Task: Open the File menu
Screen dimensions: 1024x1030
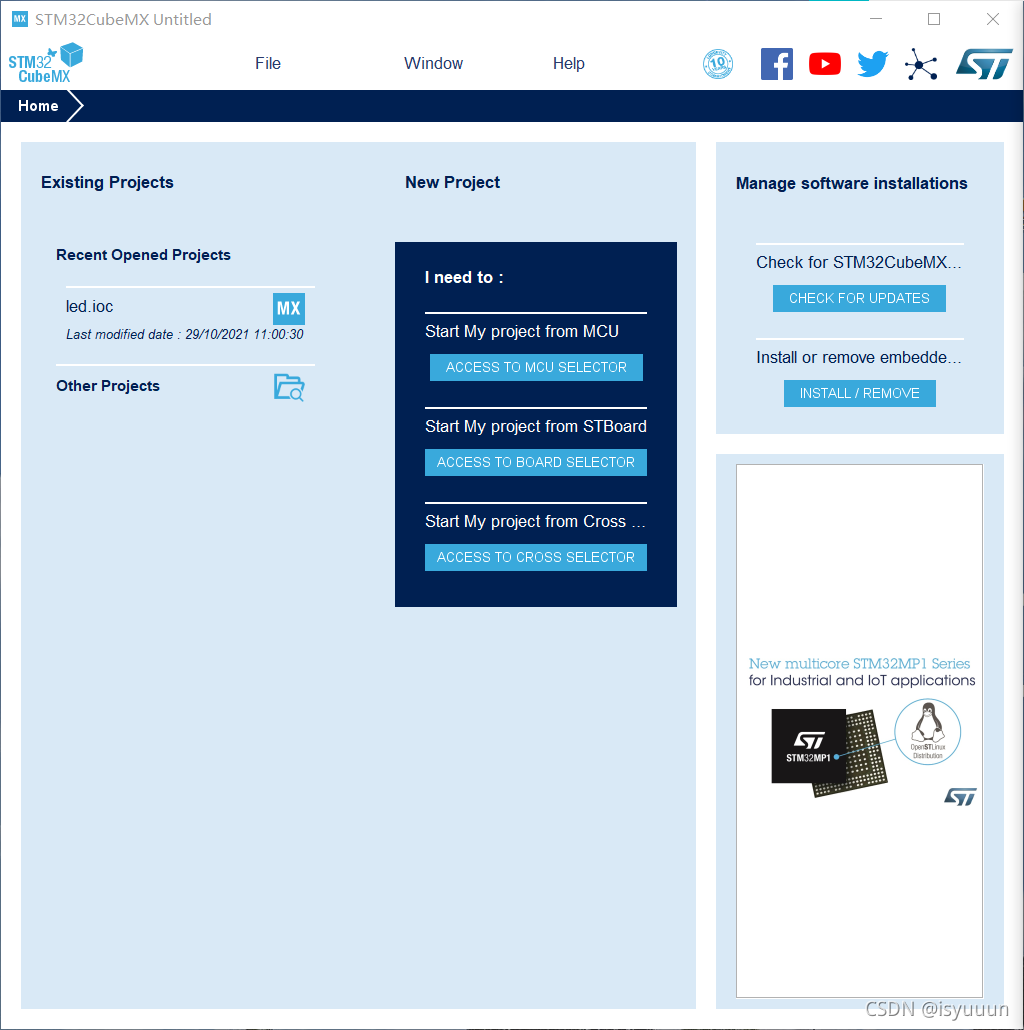Action: point(268,63)
